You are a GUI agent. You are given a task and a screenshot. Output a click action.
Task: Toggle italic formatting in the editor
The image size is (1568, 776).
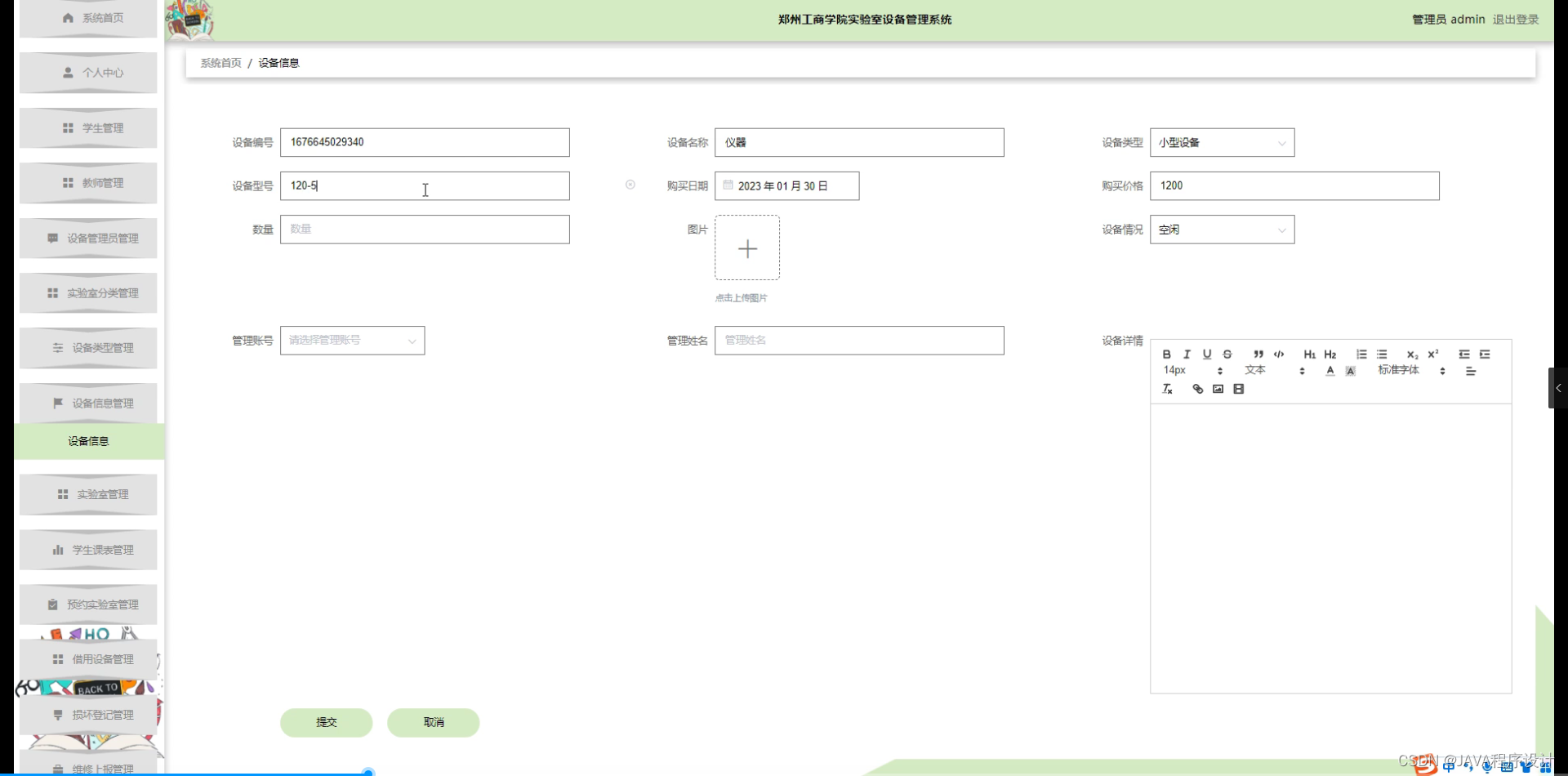coord(1187,355)
